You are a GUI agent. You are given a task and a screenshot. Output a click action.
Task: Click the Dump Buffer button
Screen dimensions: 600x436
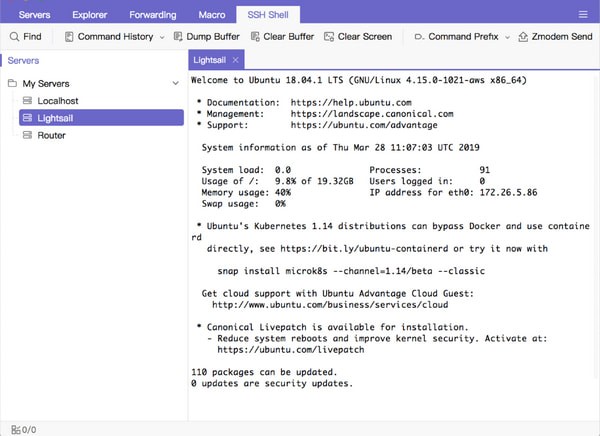[207, 36]
